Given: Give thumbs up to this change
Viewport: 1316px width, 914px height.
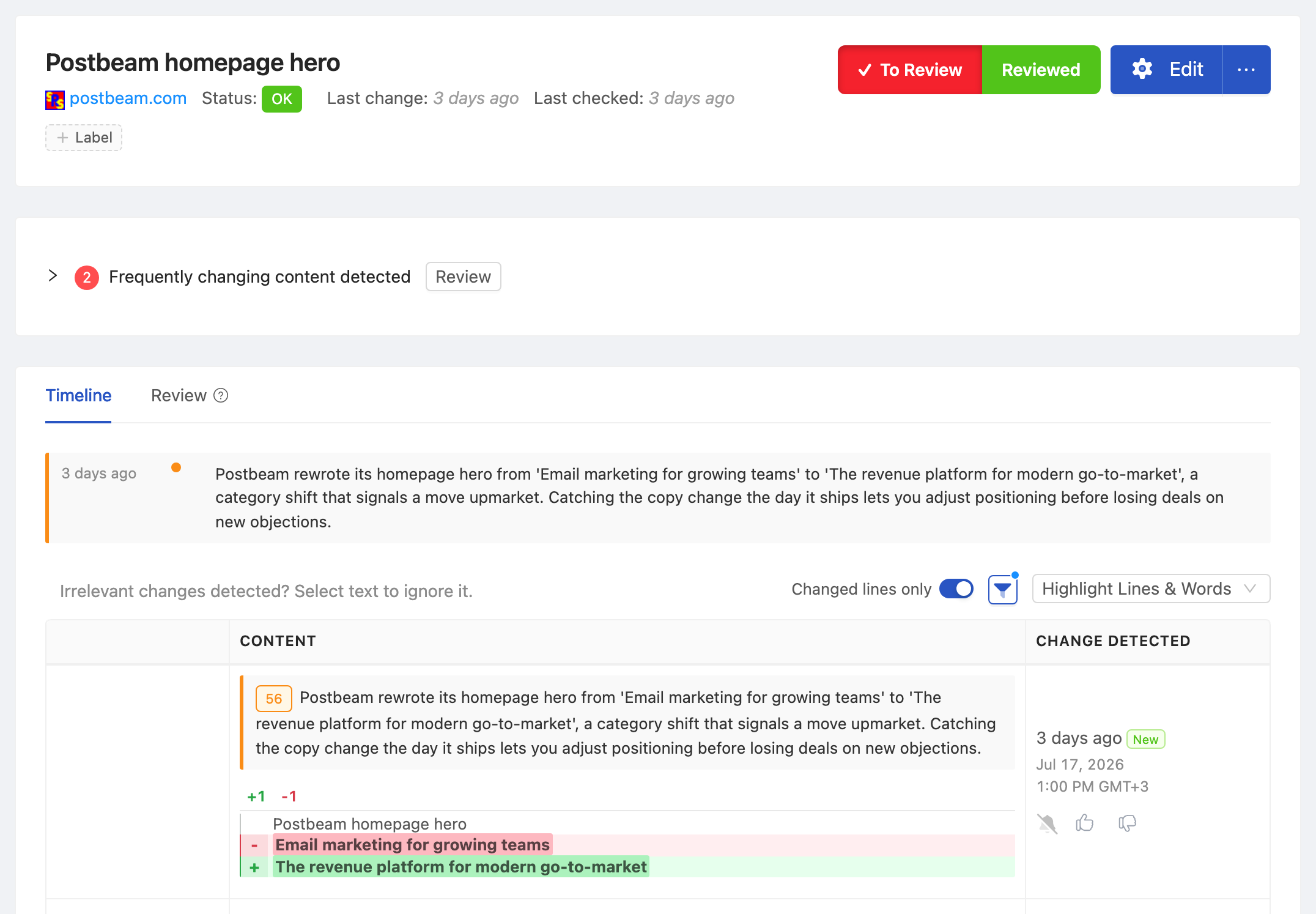Looking at the screenshot, I should 1085,823.
